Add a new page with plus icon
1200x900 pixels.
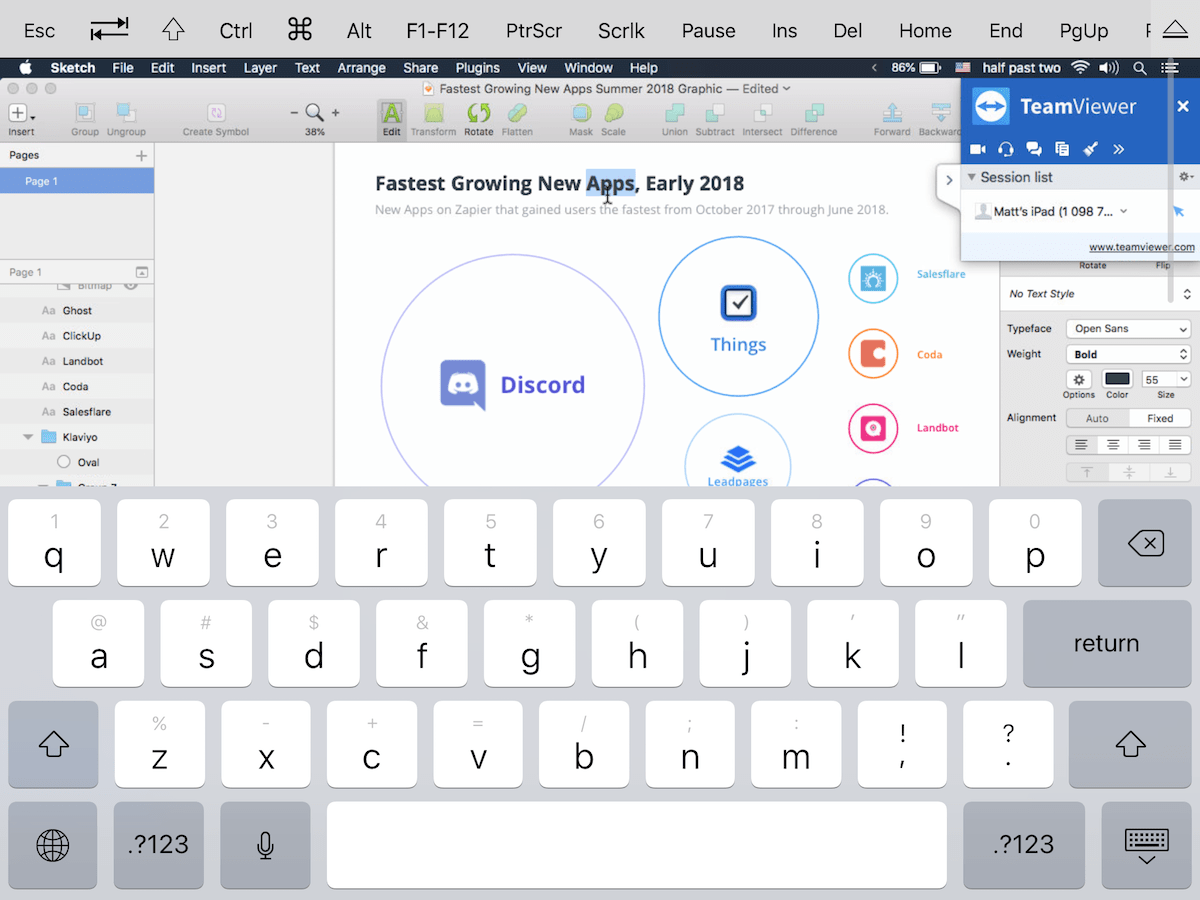point(141,155)
